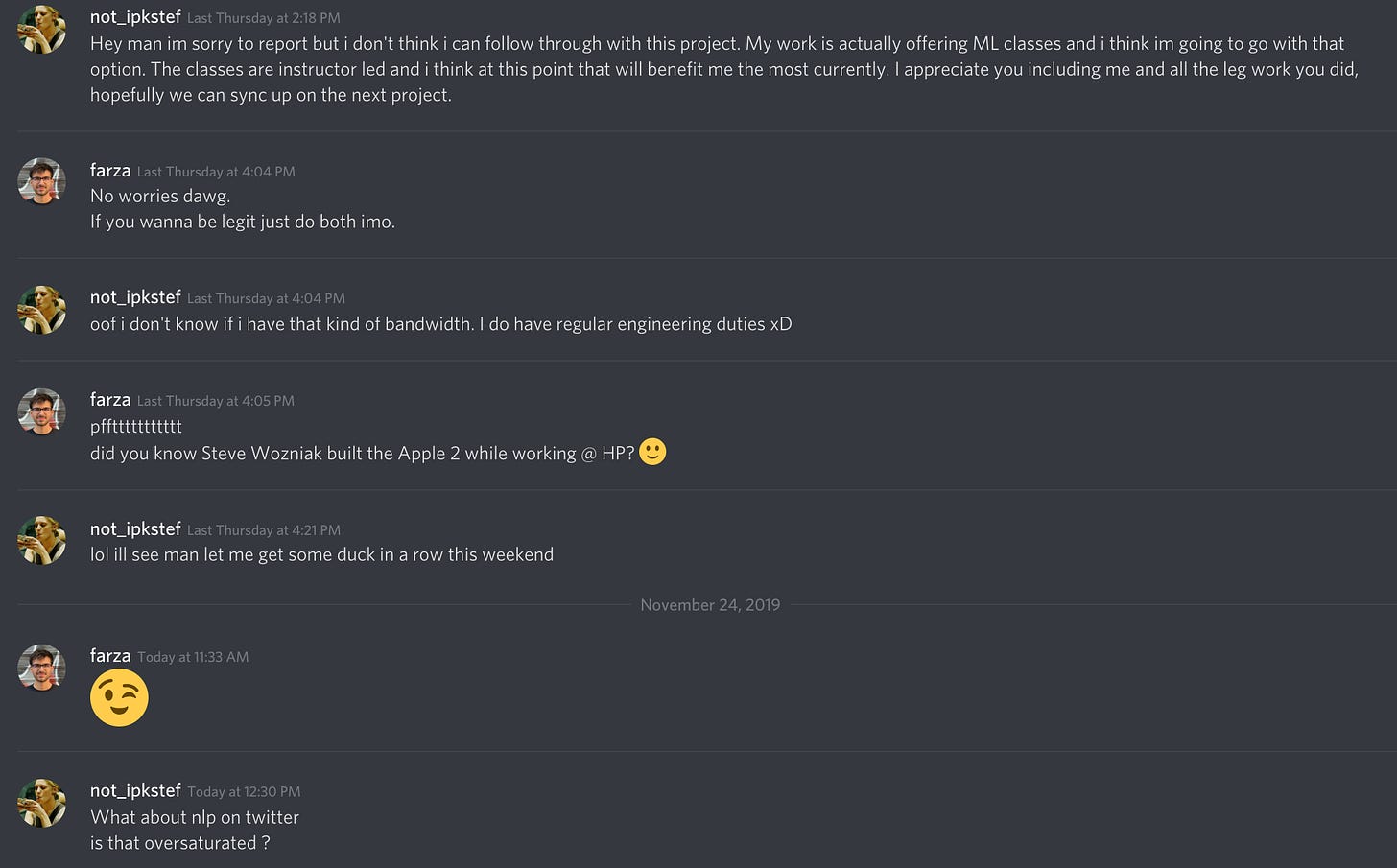Screen dimensions: 1397x868
Task: Click not_ipkstef's avatar on the 12:30 PM message
Action: pos(42,802)
